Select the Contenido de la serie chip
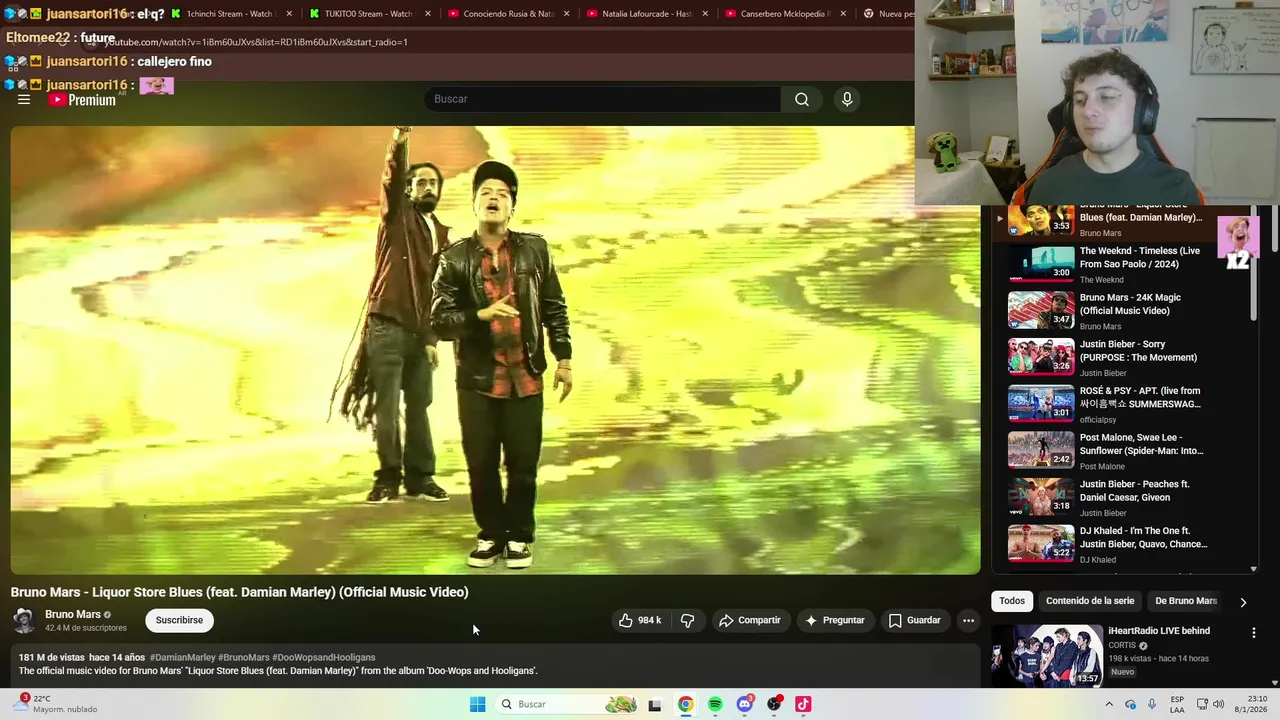This screenshot has width=1280, height=720. point(1090,601)
